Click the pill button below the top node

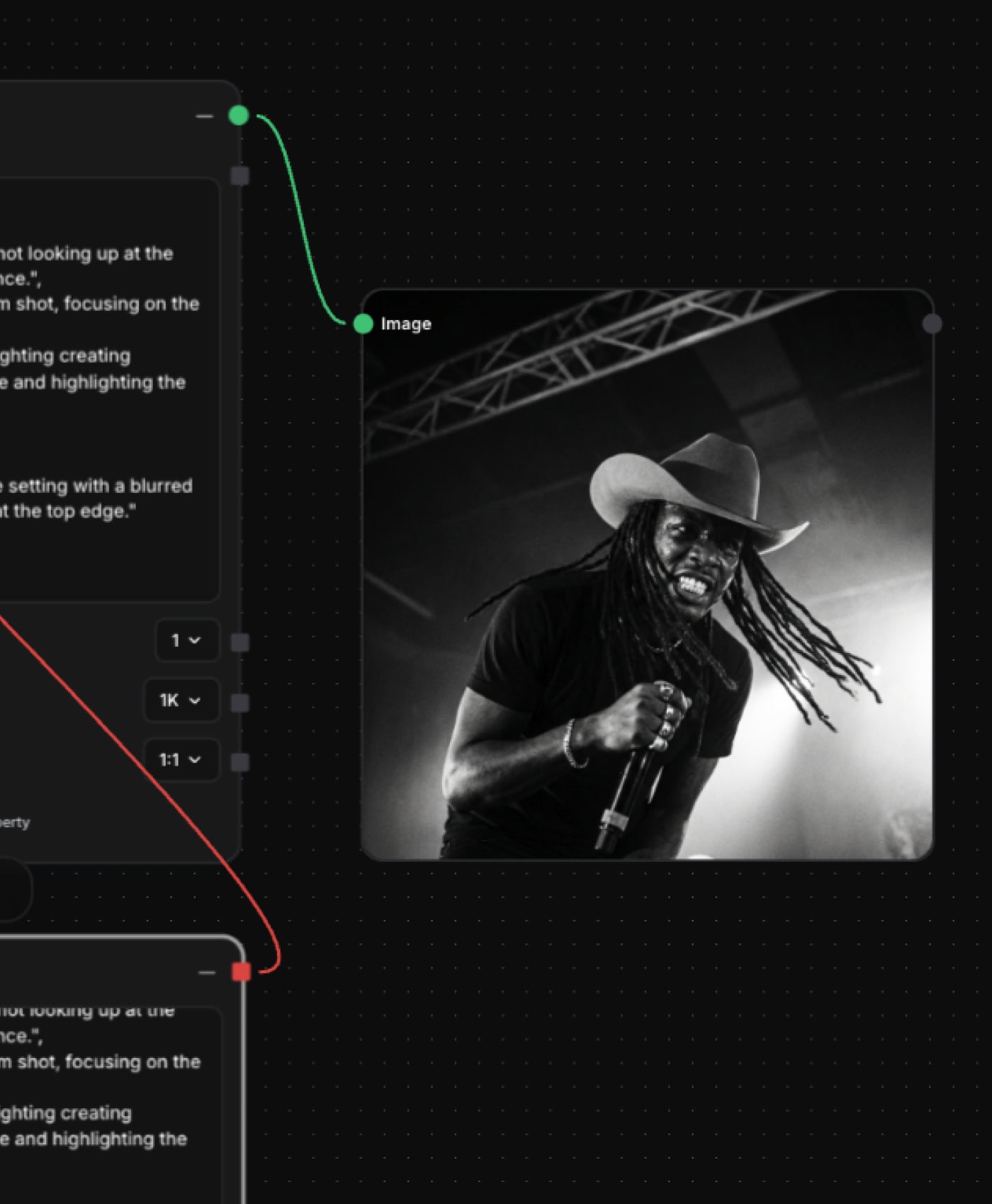(x=11, y=890)
